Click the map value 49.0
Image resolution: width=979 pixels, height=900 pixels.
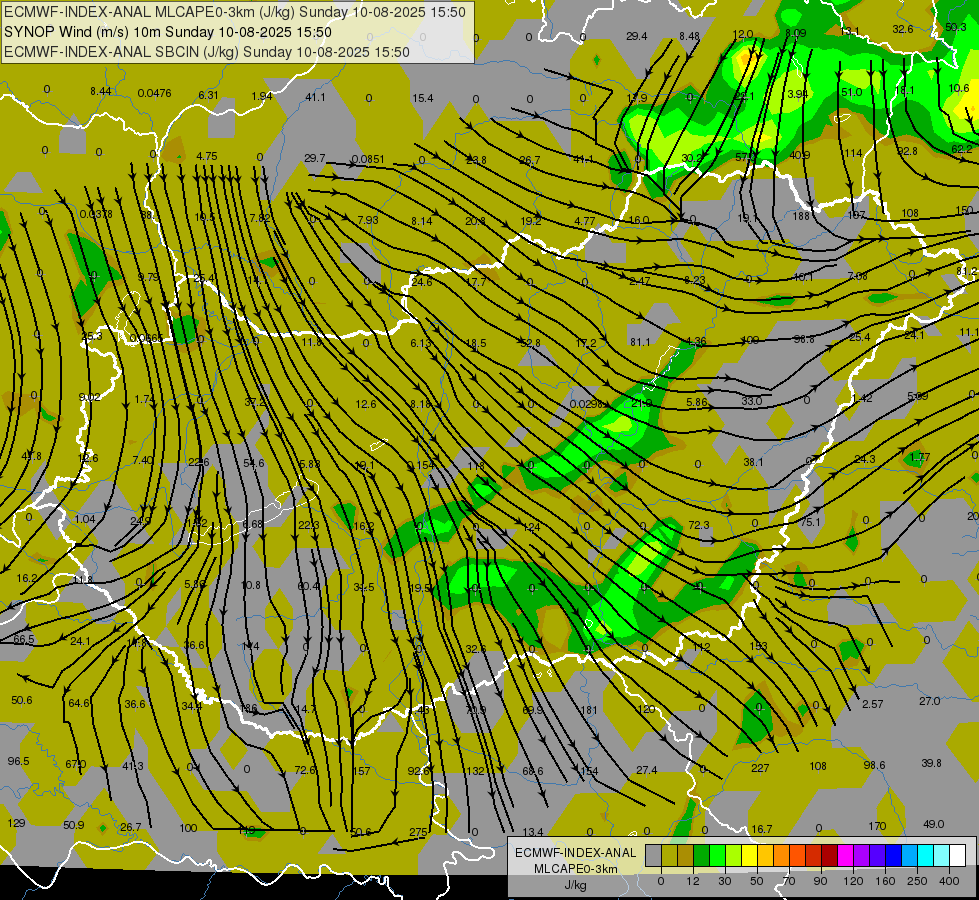pos(933,824)
